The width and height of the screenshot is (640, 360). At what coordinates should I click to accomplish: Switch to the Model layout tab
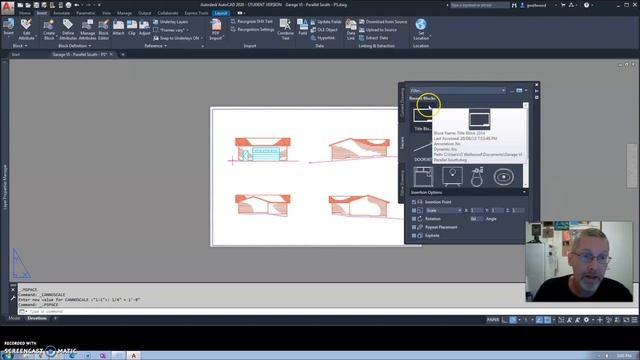tap(14, 318)
